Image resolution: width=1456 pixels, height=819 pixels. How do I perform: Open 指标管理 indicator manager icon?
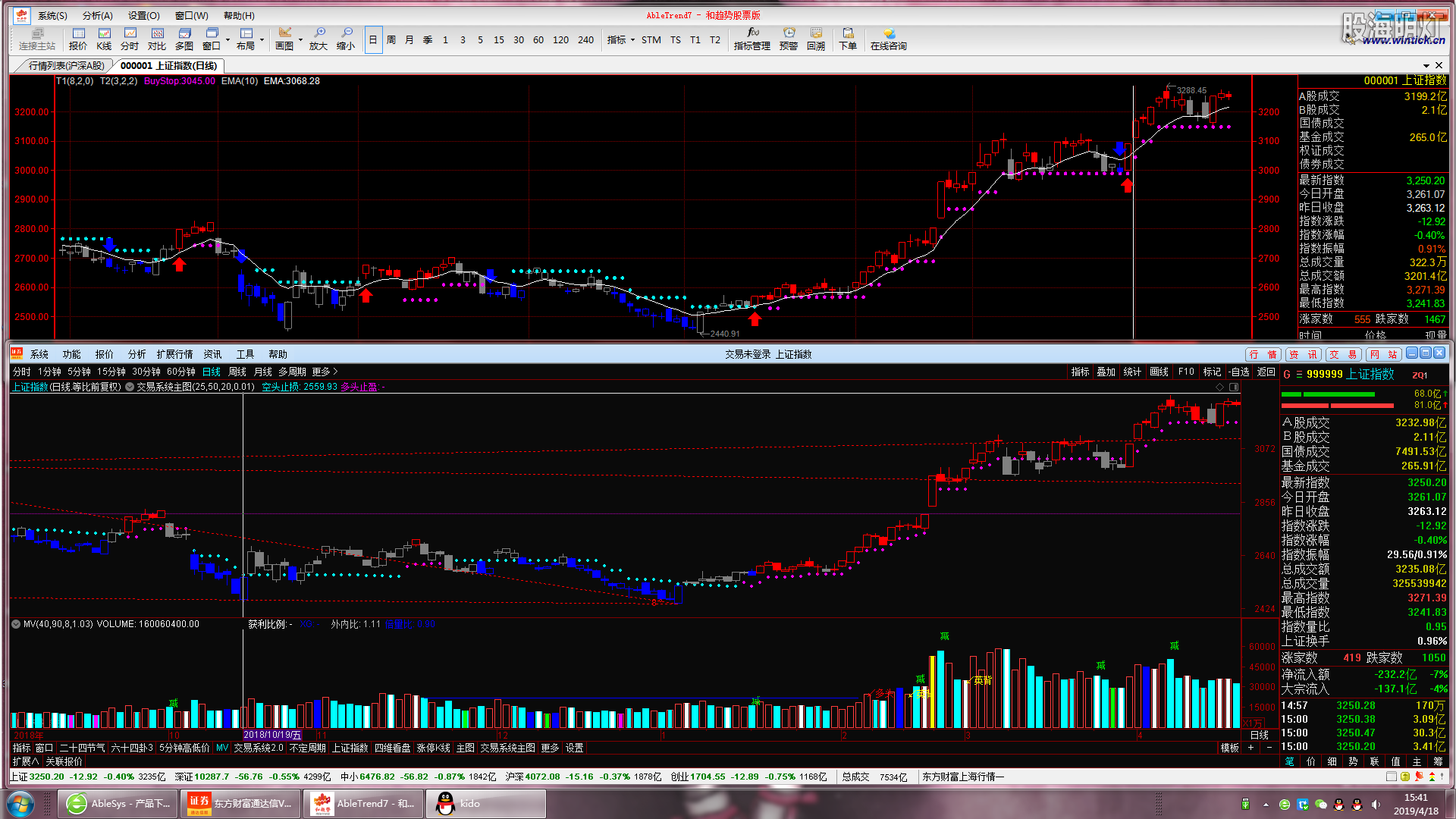pyautogui.click(x=752, y=39)
